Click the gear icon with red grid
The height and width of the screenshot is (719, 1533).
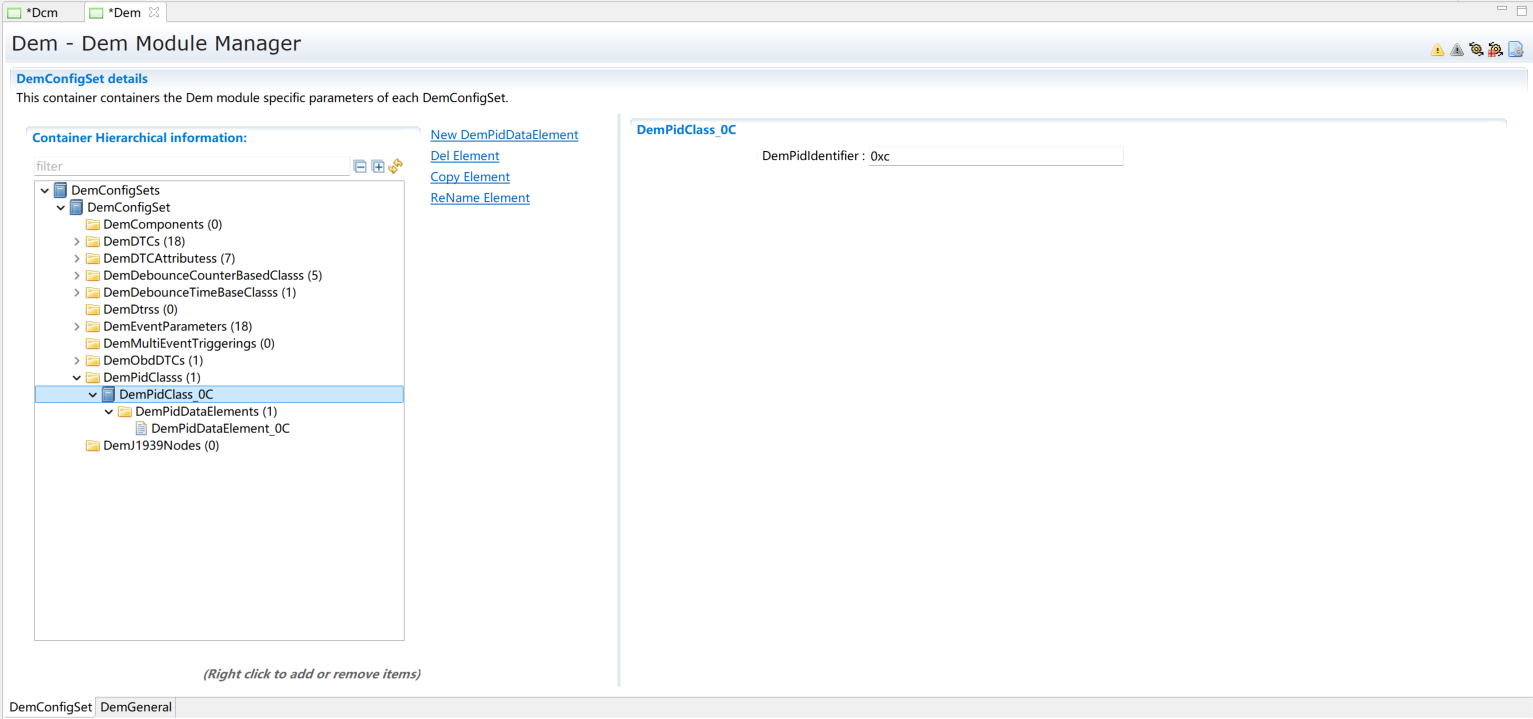[1495, 50]
